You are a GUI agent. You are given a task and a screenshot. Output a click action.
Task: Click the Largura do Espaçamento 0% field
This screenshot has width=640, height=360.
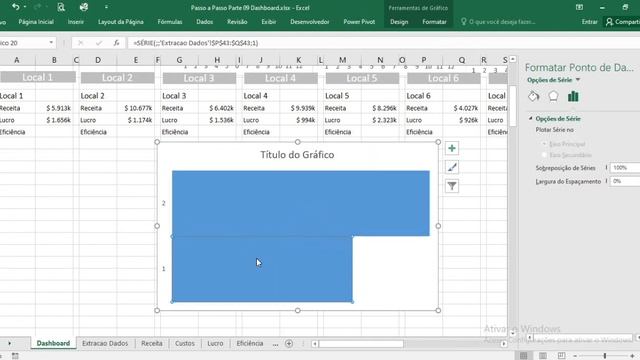[624, 181]
